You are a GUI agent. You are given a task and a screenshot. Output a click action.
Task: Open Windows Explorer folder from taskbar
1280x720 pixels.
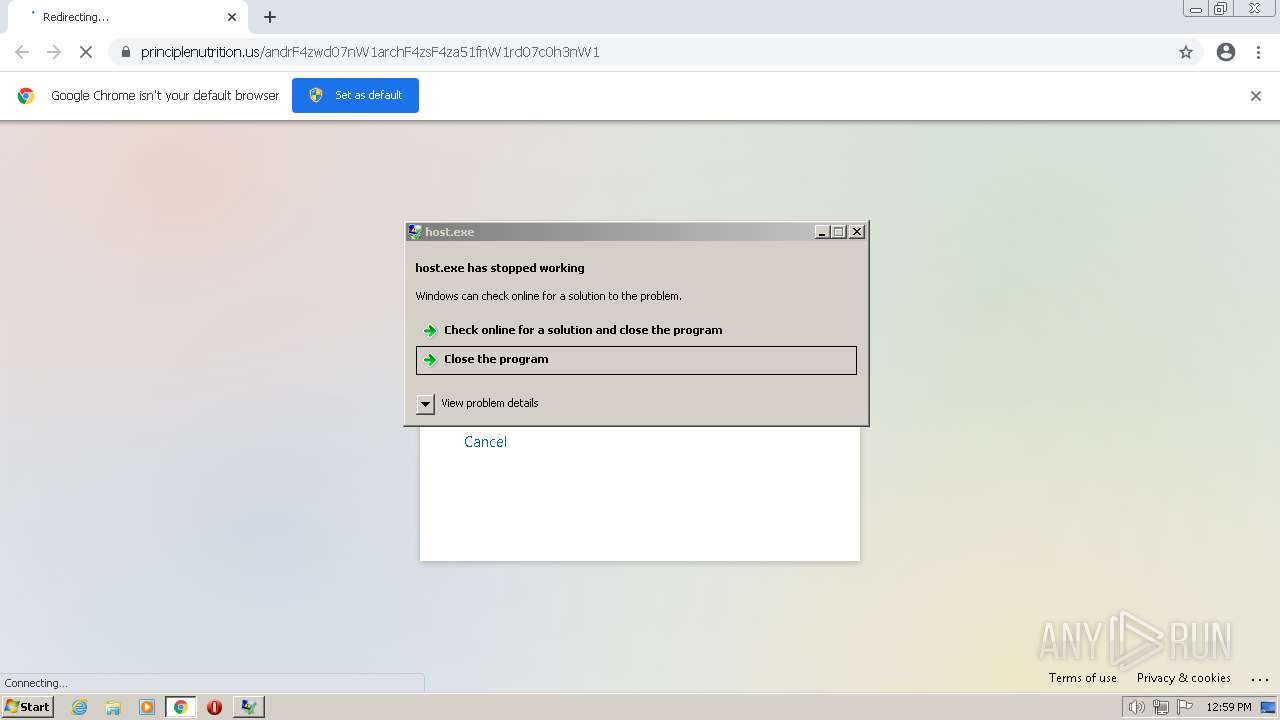pos(113,707)
